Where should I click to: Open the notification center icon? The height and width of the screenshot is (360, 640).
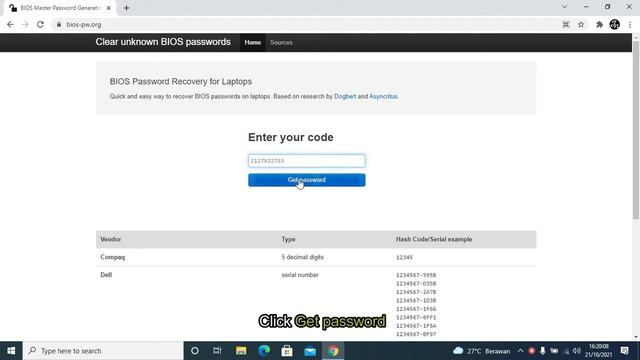click(624, 351)
